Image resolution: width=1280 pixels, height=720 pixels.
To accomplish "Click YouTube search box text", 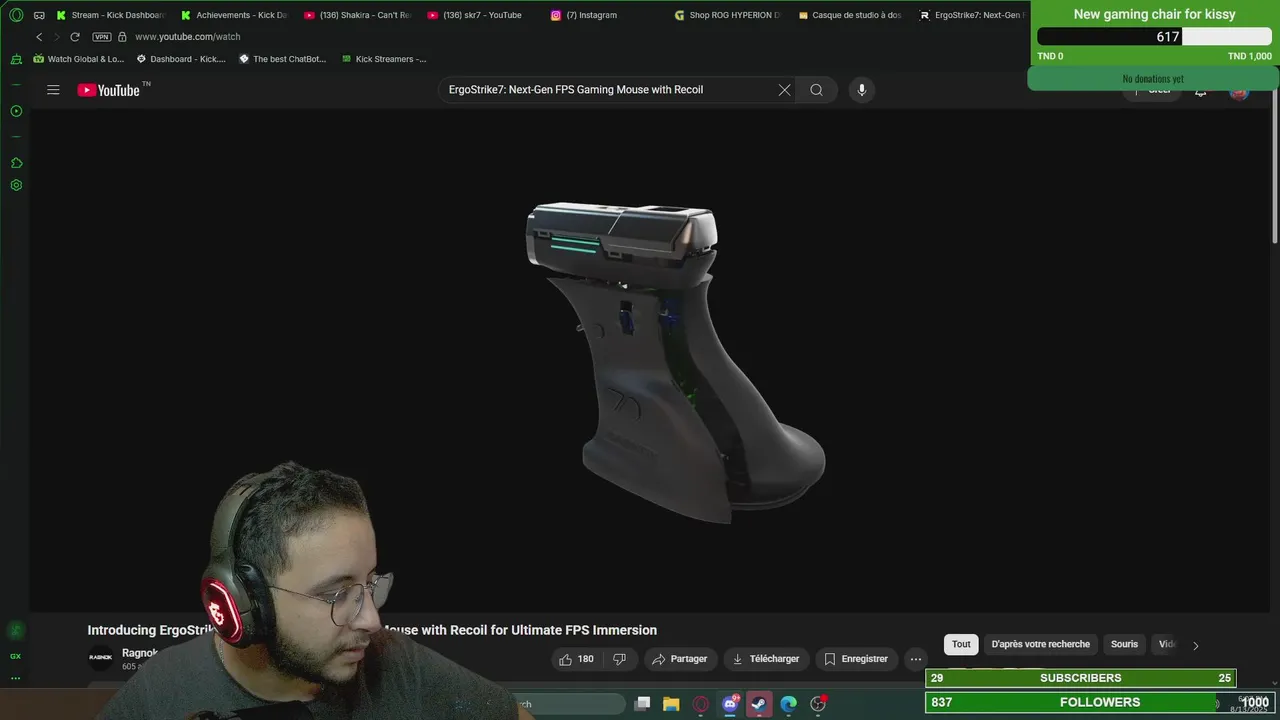I will [576, 90].
